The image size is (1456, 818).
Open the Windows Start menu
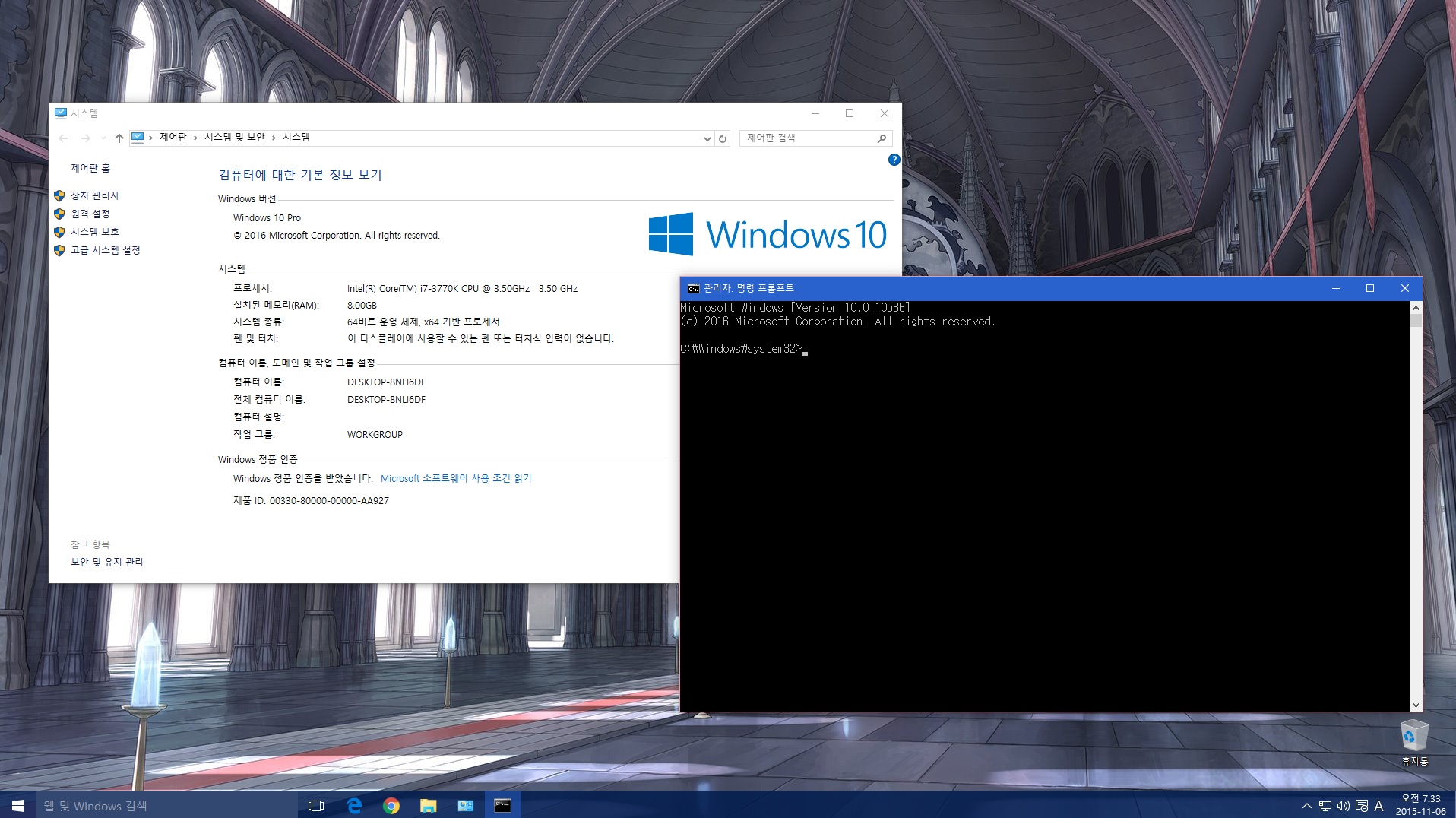click(18, 805)
